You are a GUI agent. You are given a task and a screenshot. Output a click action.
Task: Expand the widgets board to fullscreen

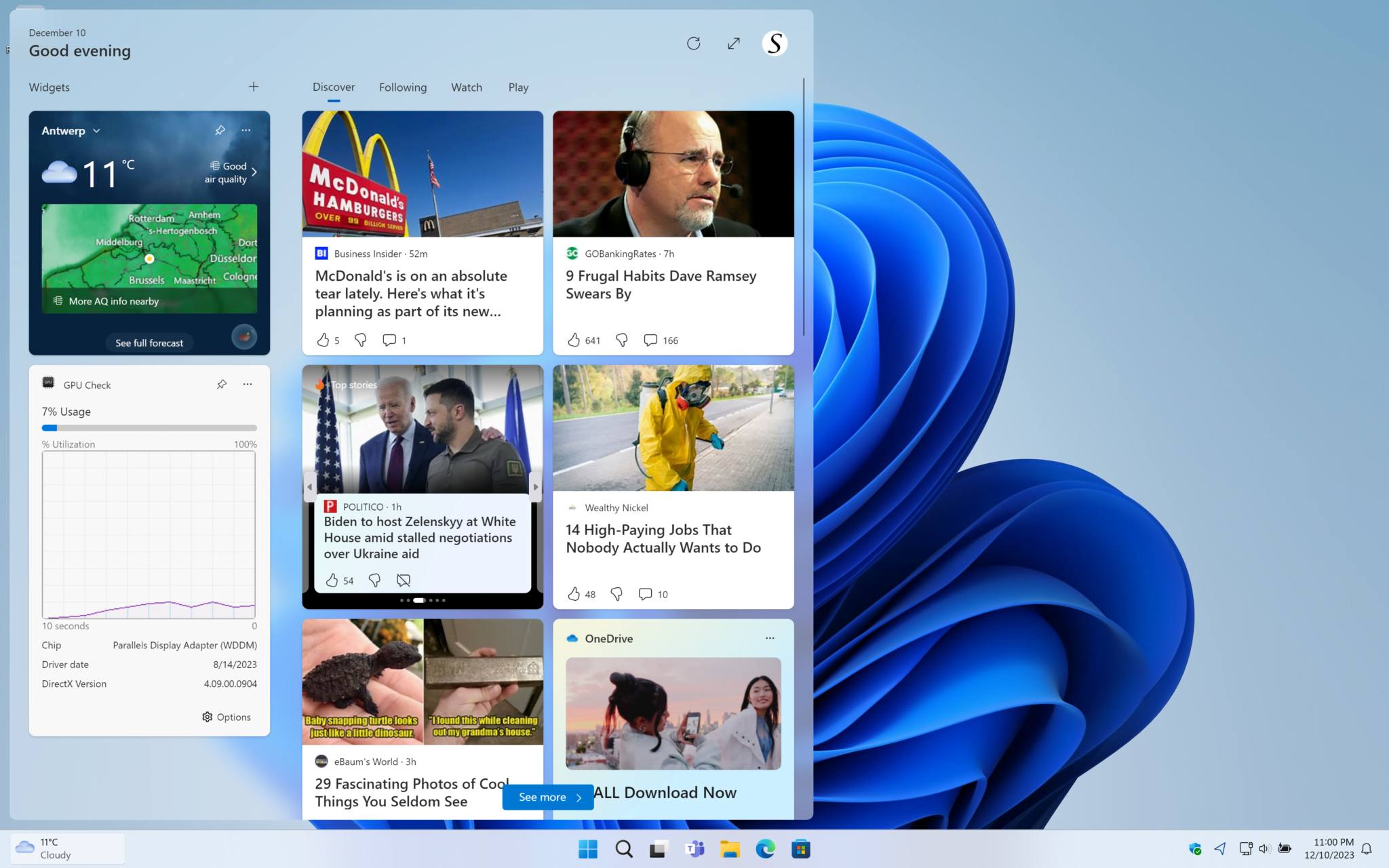coord(733,43)
